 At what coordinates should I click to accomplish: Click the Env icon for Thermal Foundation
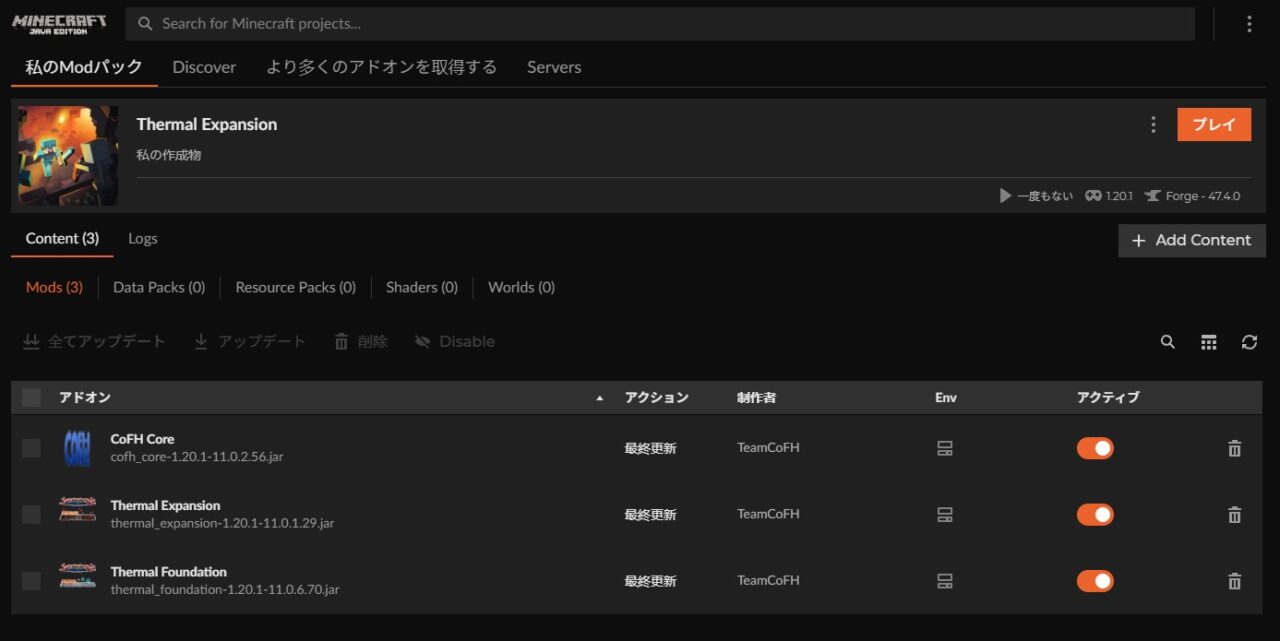click(x=945, y=581)
